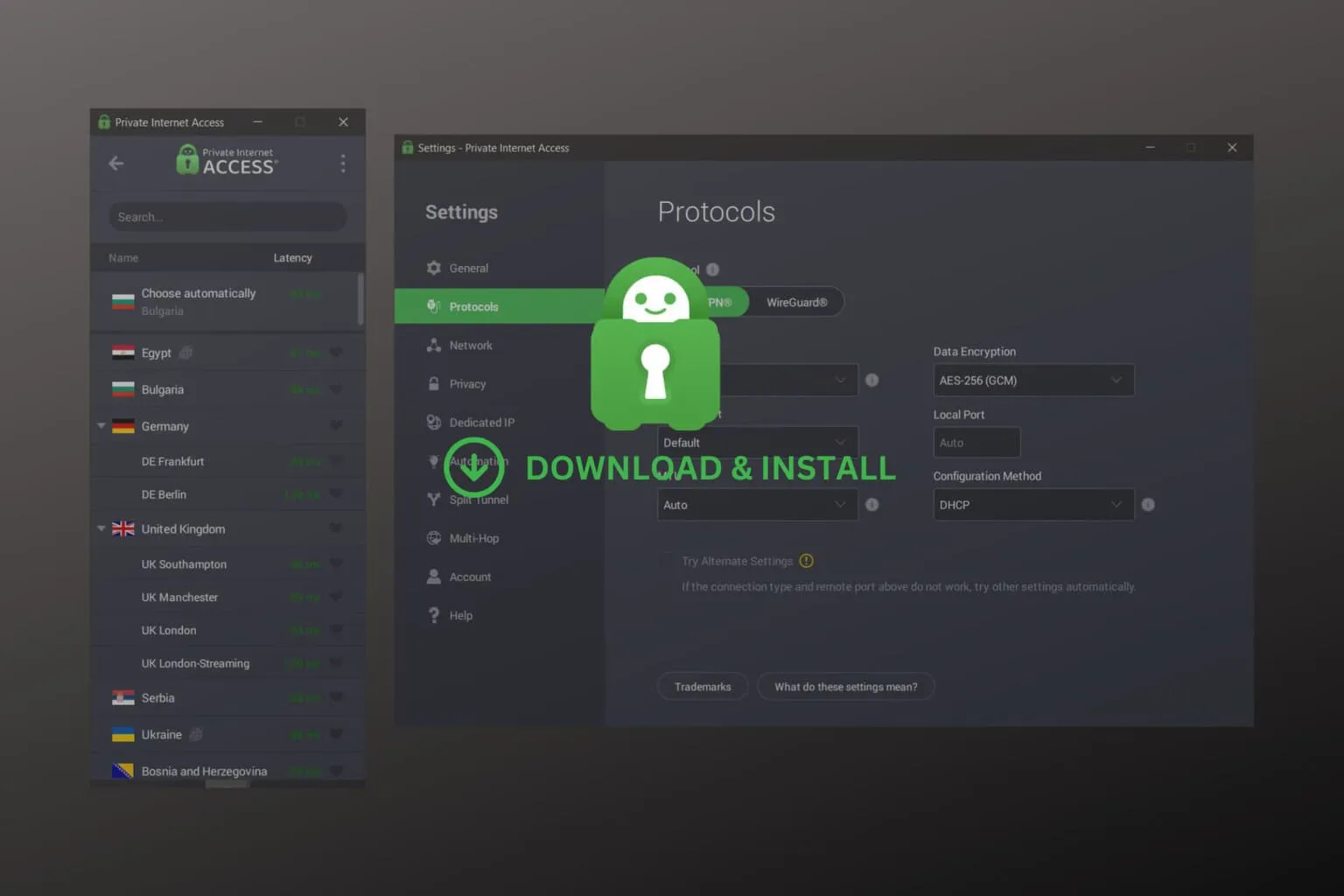1344x896 pixels.
Task: Click the info icon beside the Protocol label
Action: (712, 269)
